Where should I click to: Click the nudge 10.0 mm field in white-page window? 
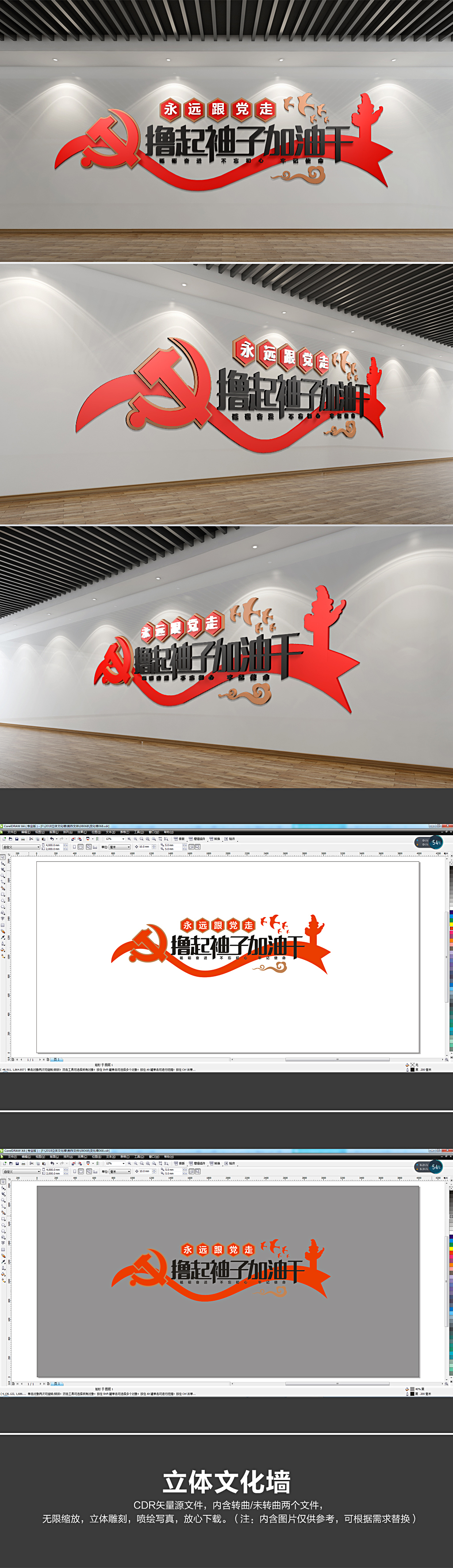pyautogui.click(x=146, y=847)
